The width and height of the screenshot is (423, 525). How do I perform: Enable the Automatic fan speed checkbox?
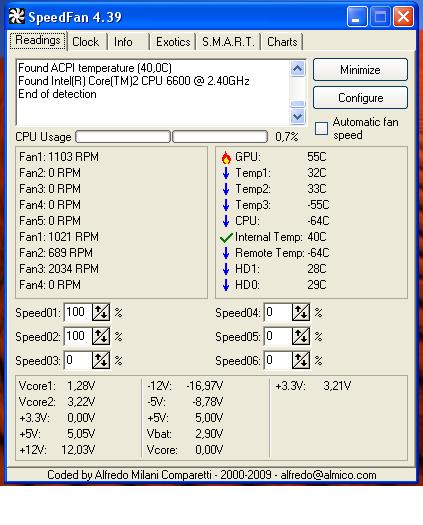point(321,129)
